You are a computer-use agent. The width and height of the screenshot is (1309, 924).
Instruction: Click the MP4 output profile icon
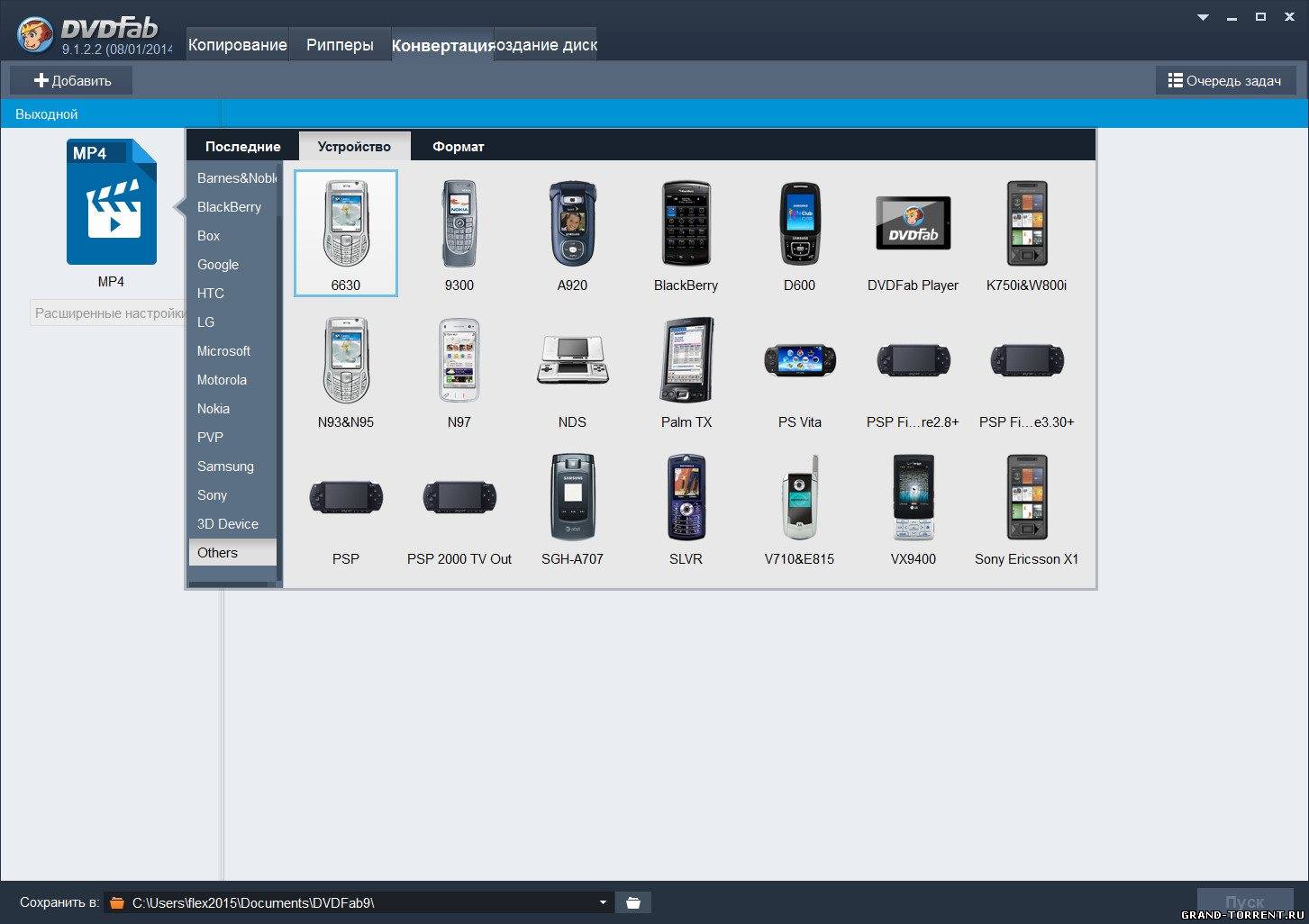(112, 202)
